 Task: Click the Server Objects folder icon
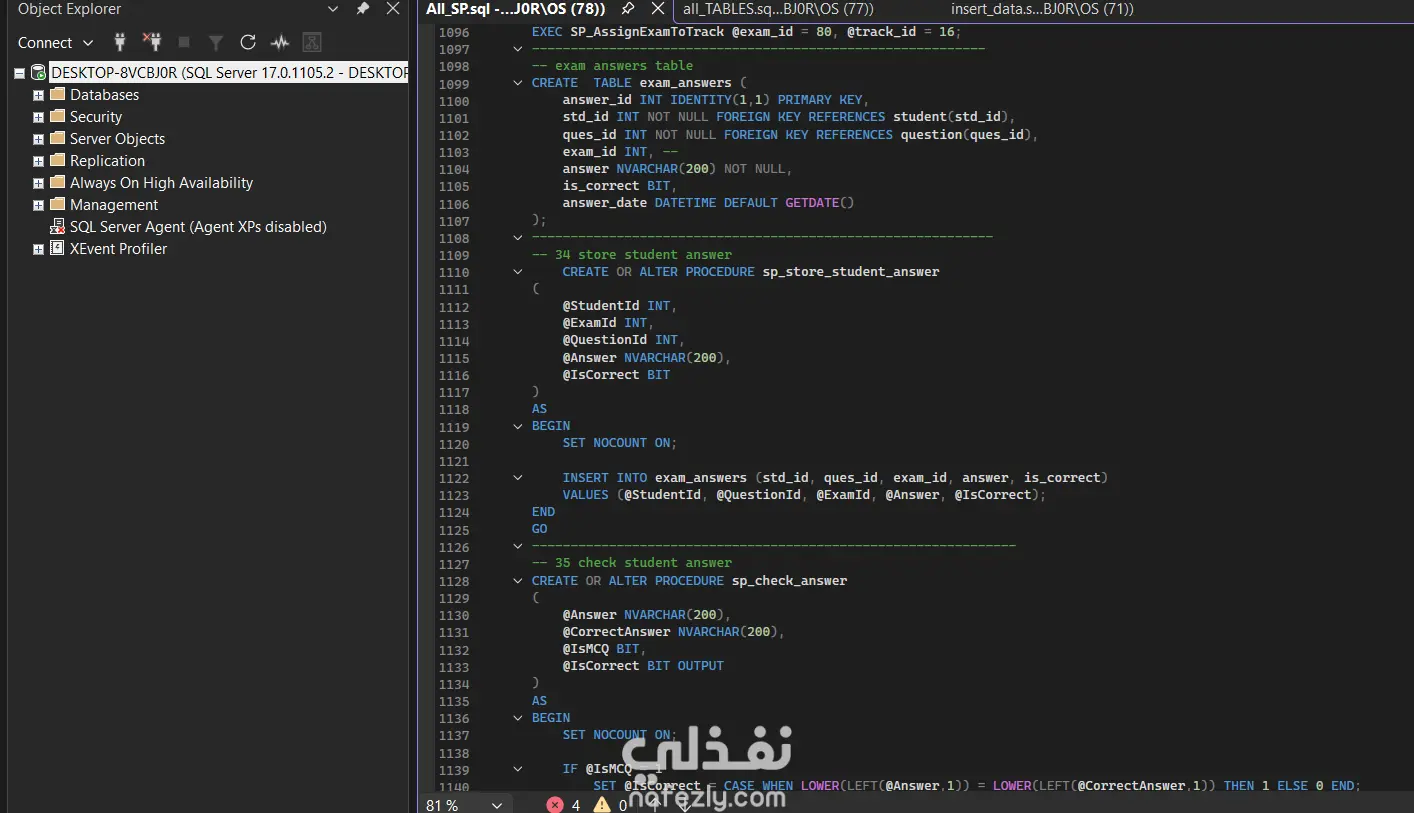[57, 138]
